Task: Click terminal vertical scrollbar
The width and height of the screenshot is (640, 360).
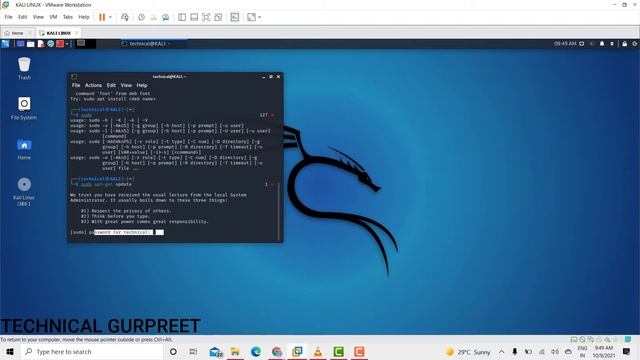Action: (x=279, y=211)
